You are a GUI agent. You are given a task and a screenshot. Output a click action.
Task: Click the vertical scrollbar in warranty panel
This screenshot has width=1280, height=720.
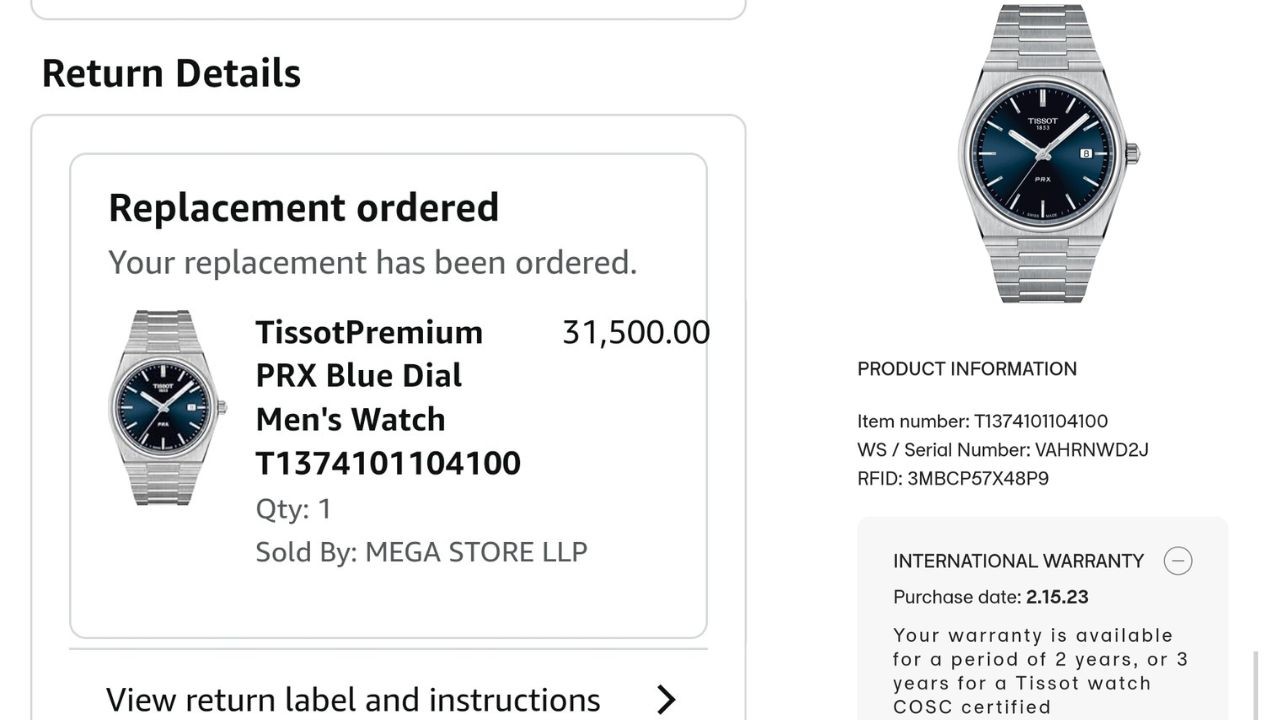click(1257, 685)
